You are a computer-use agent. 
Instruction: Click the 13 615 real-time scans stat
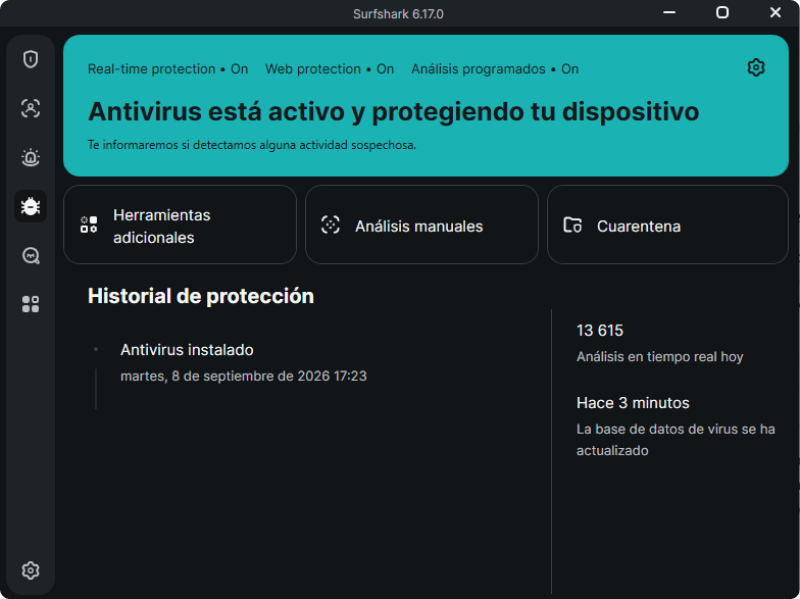coord(660,343)
